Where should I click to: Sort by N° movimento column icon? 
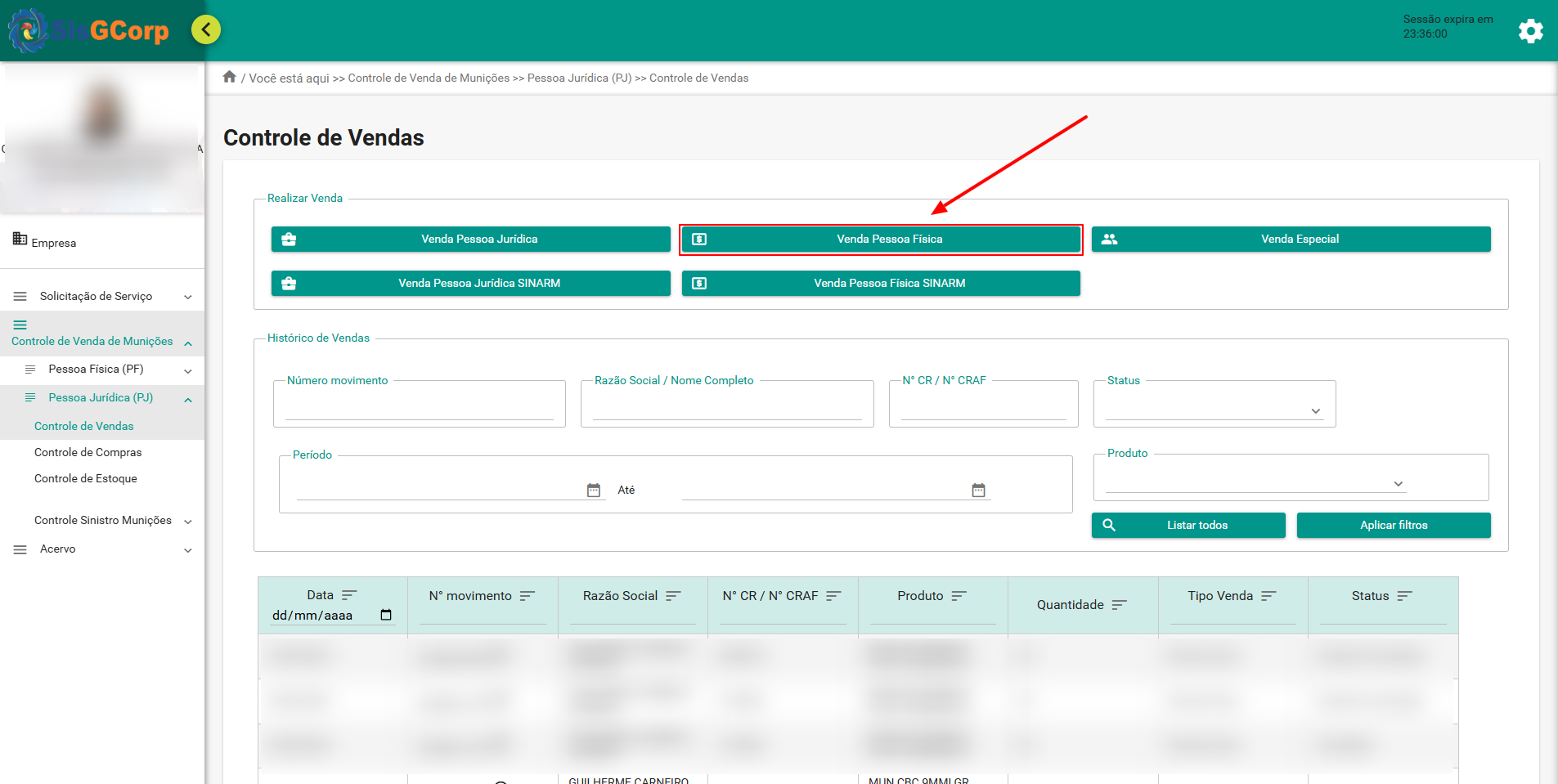pos(528,596)
